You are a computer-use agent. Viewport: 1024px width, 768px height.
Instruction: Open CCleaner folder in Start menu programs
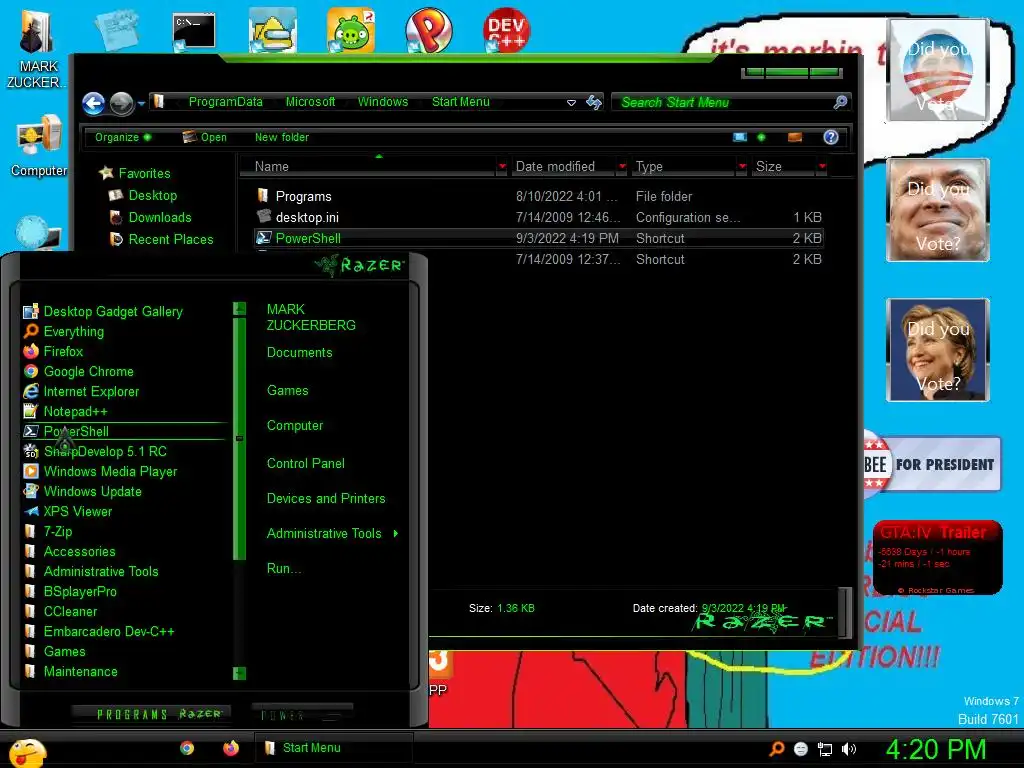coord(70,612)
